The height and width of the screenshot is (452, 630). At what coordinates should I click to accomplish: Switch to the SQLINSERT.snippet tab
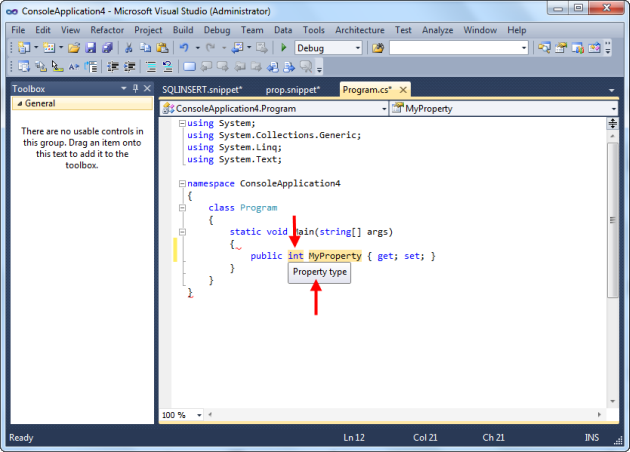tap(202, 89)
